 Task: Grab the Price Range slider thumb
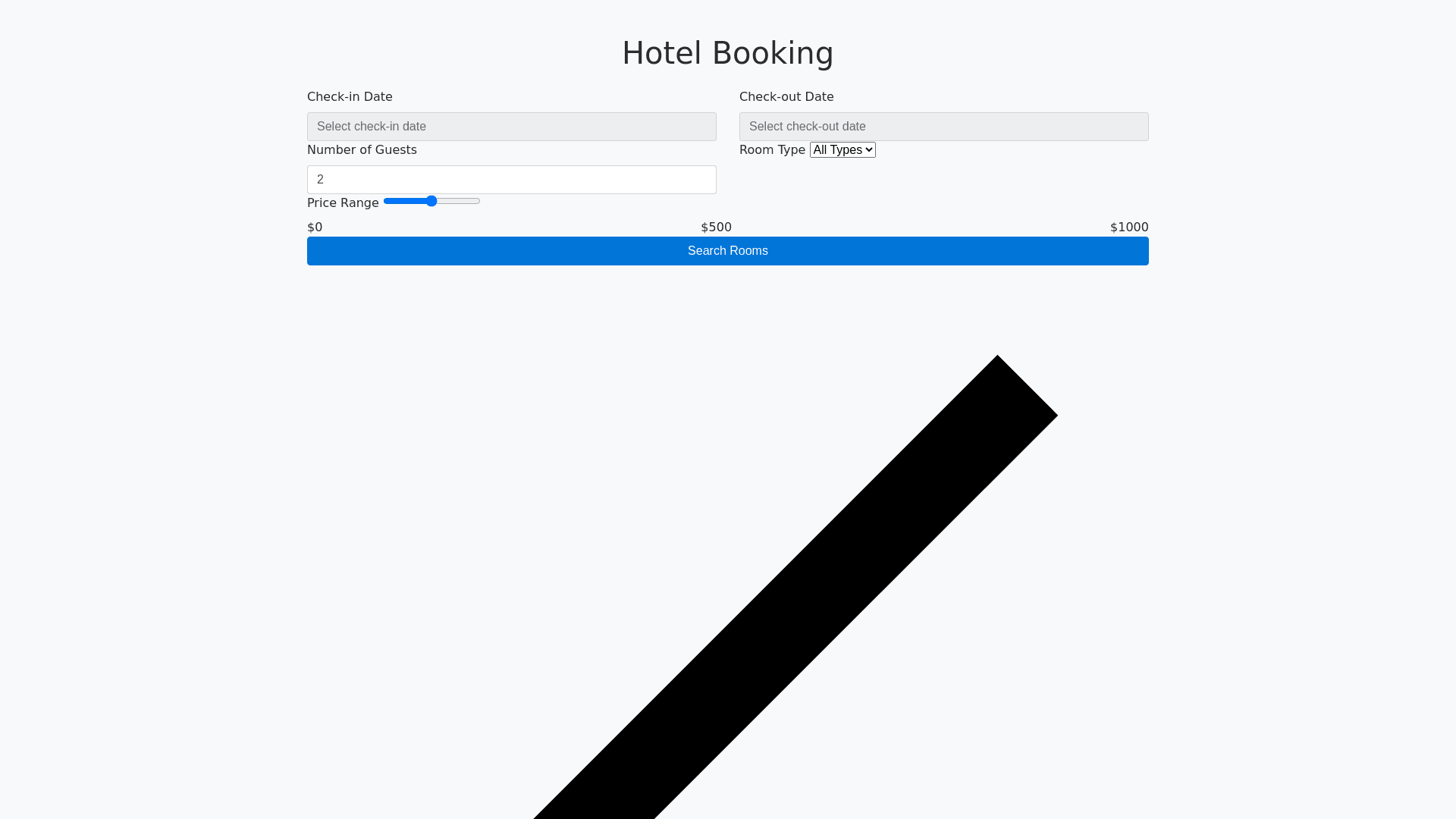[x=431, y=201]
